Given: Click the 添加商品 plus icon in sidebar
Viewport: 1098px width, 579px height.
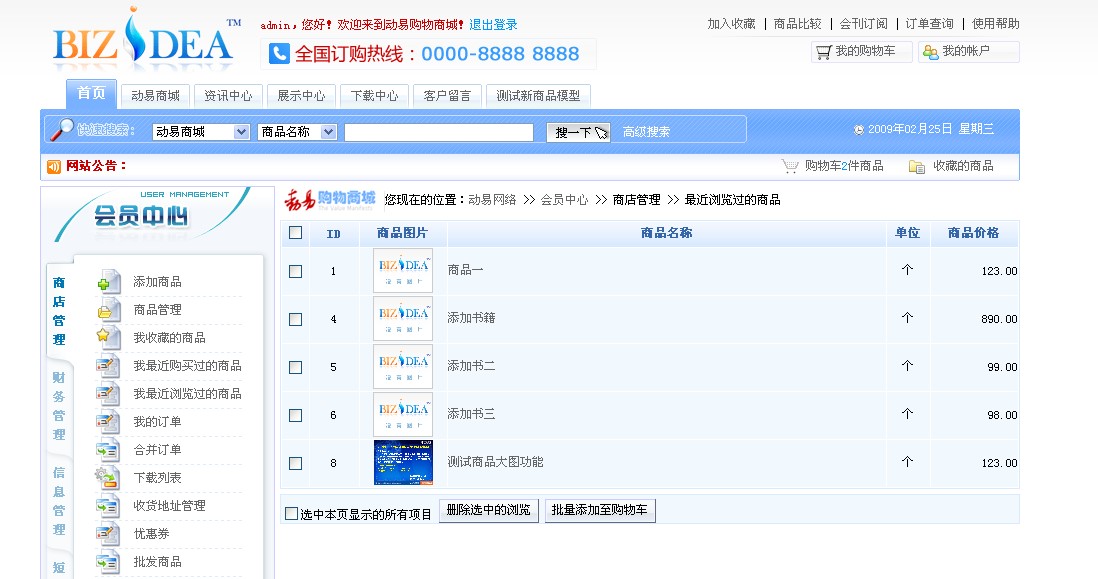Looking at the screenshot, I should [108, 283].
